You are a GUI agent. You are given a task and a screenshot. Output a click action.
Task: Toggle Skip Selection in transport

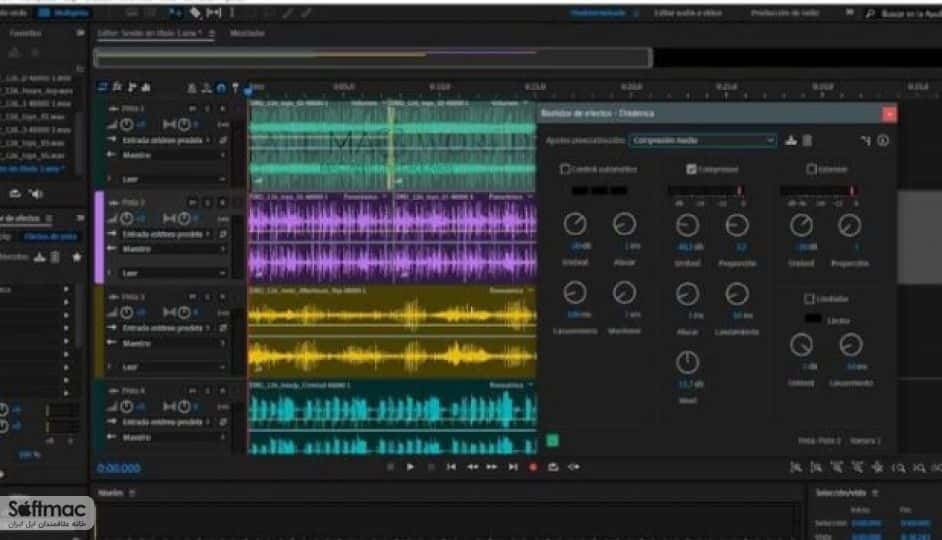[574, 467]
